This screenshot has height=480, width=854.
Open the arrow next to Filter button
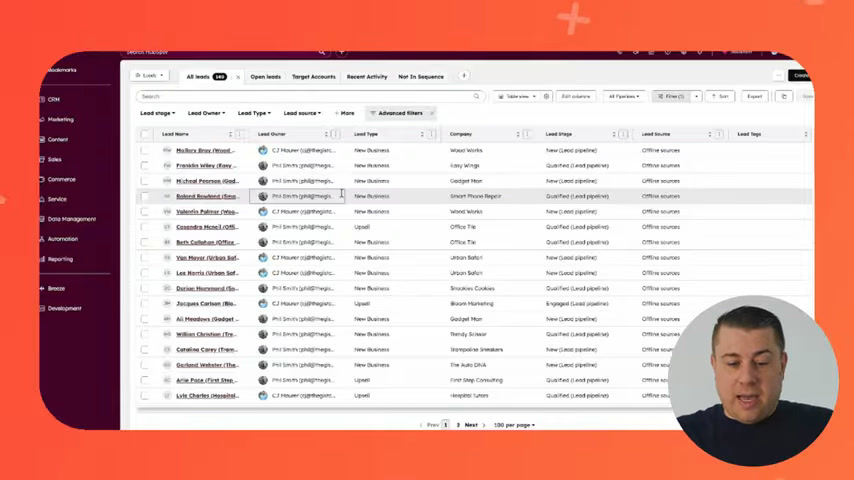click(696, 96)
